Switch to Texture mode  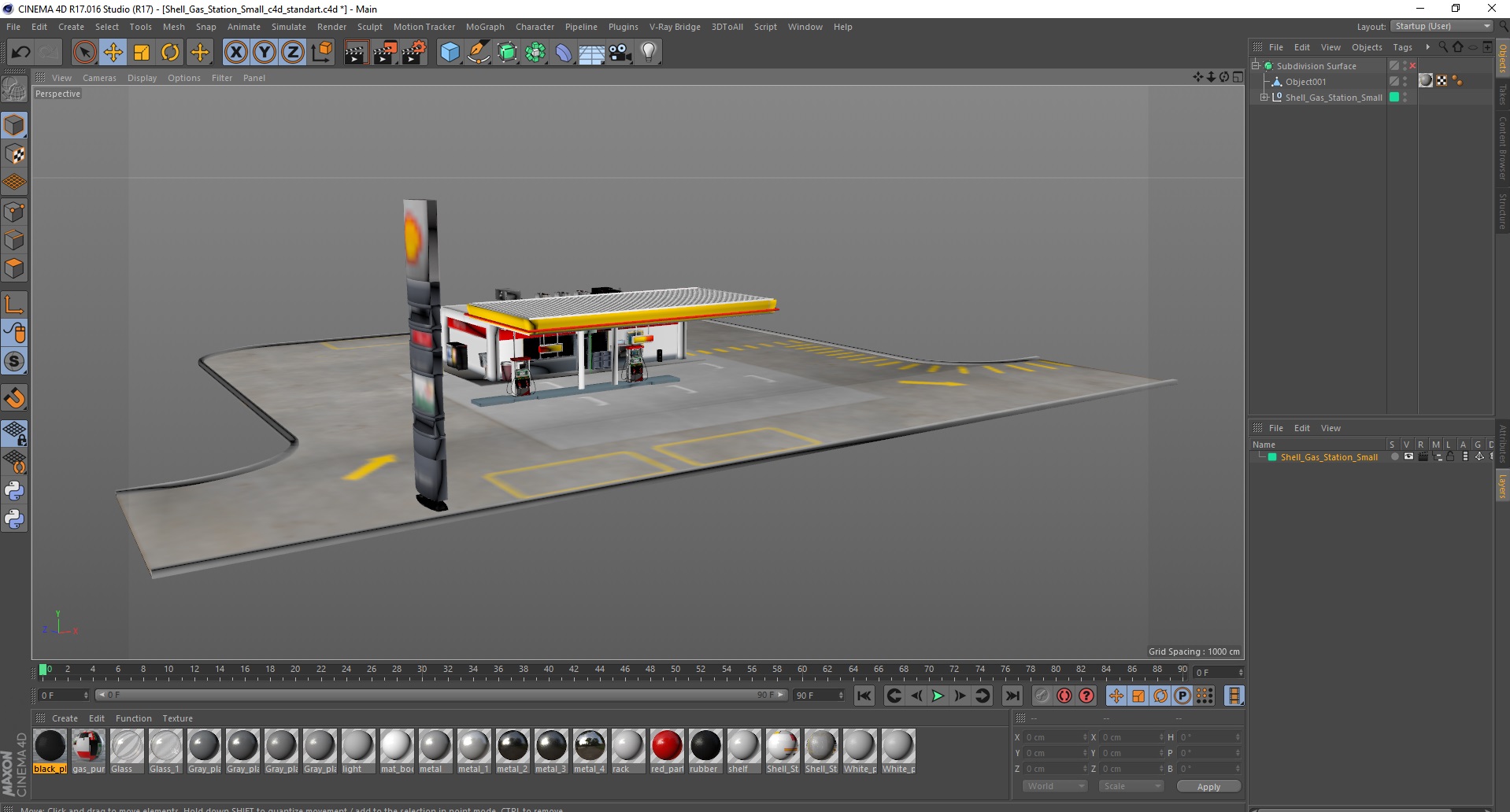point(14,154)
